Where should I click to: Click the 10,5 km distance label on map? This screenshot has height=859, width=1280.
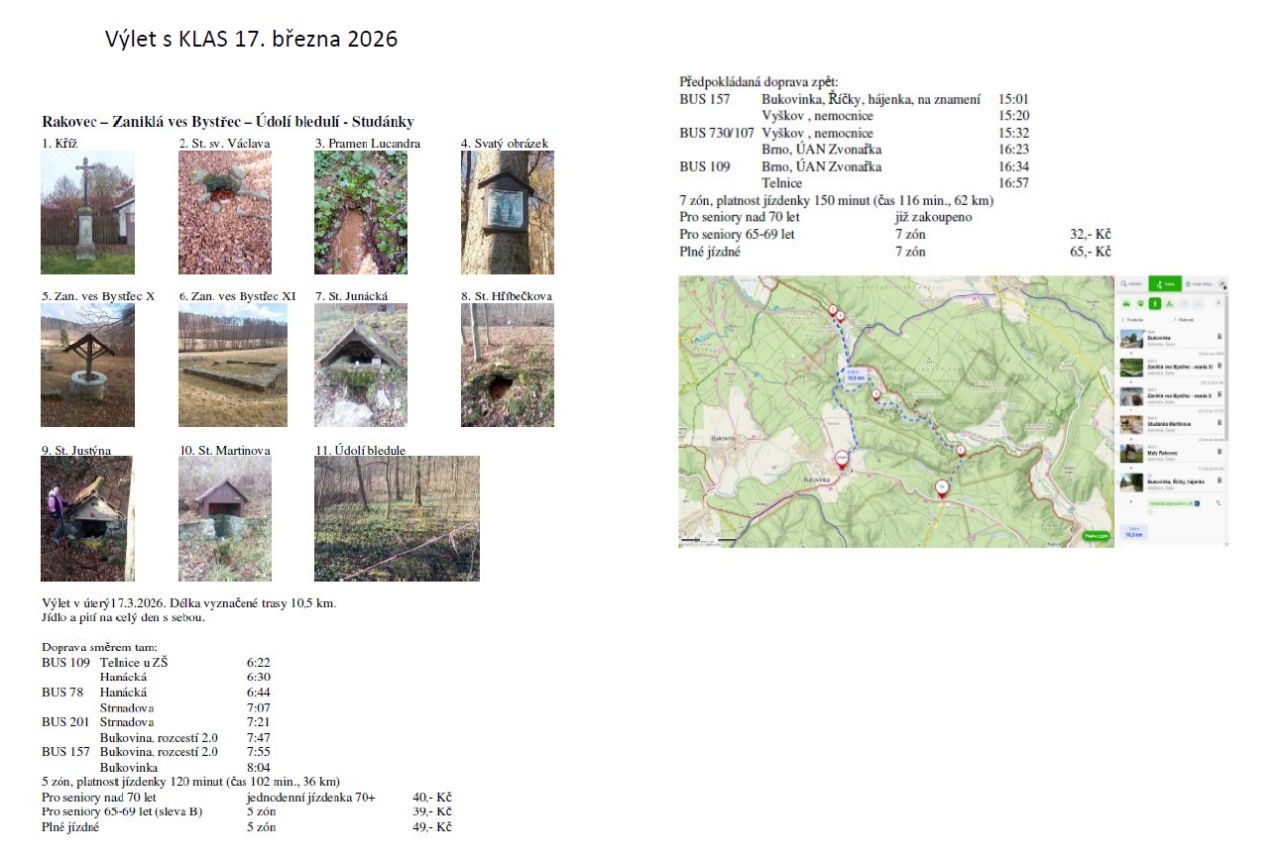pyautogui.click(x=855, y=377)
